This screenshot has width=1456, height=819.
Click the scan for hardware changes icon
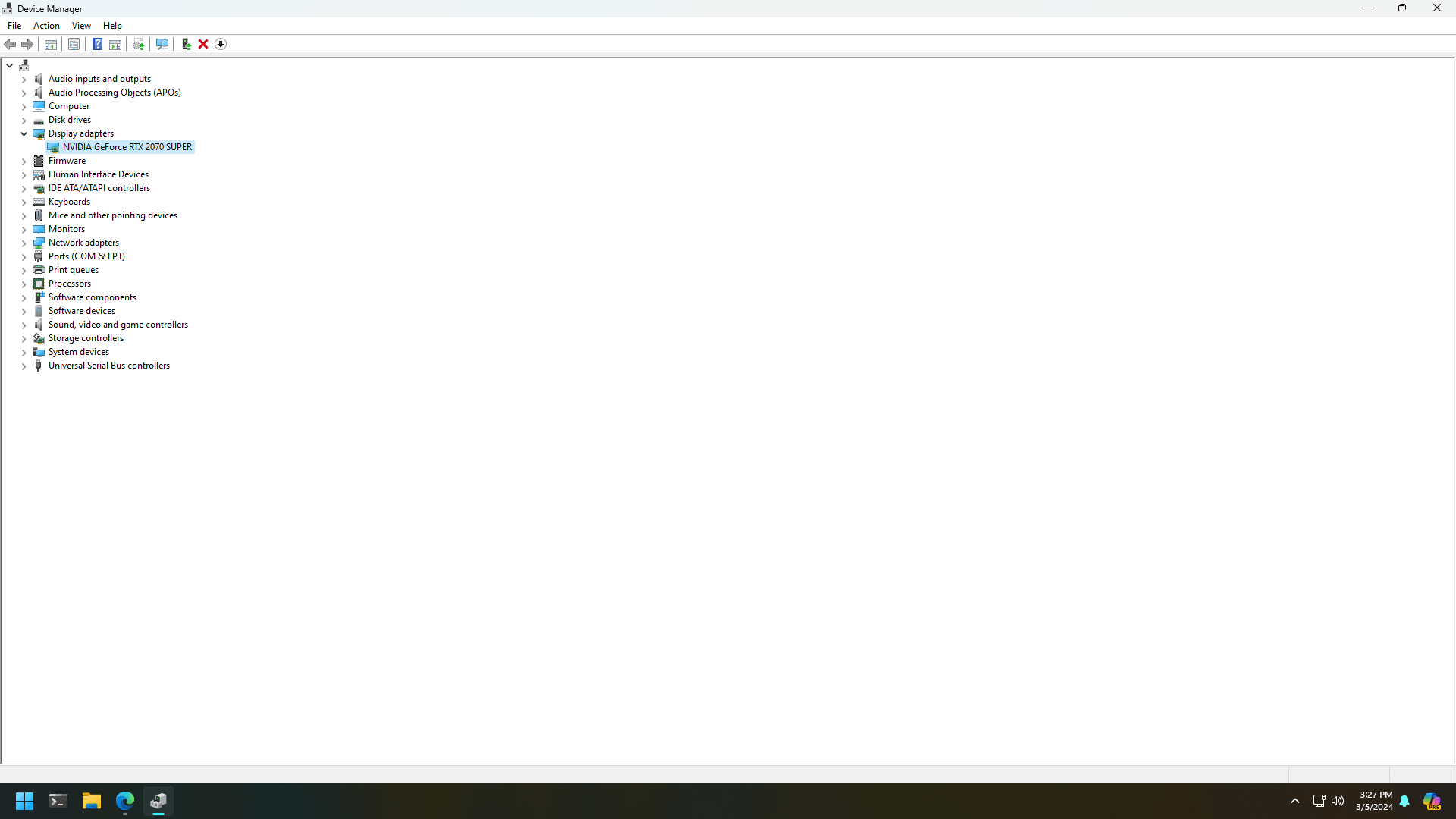coord(162,44)
